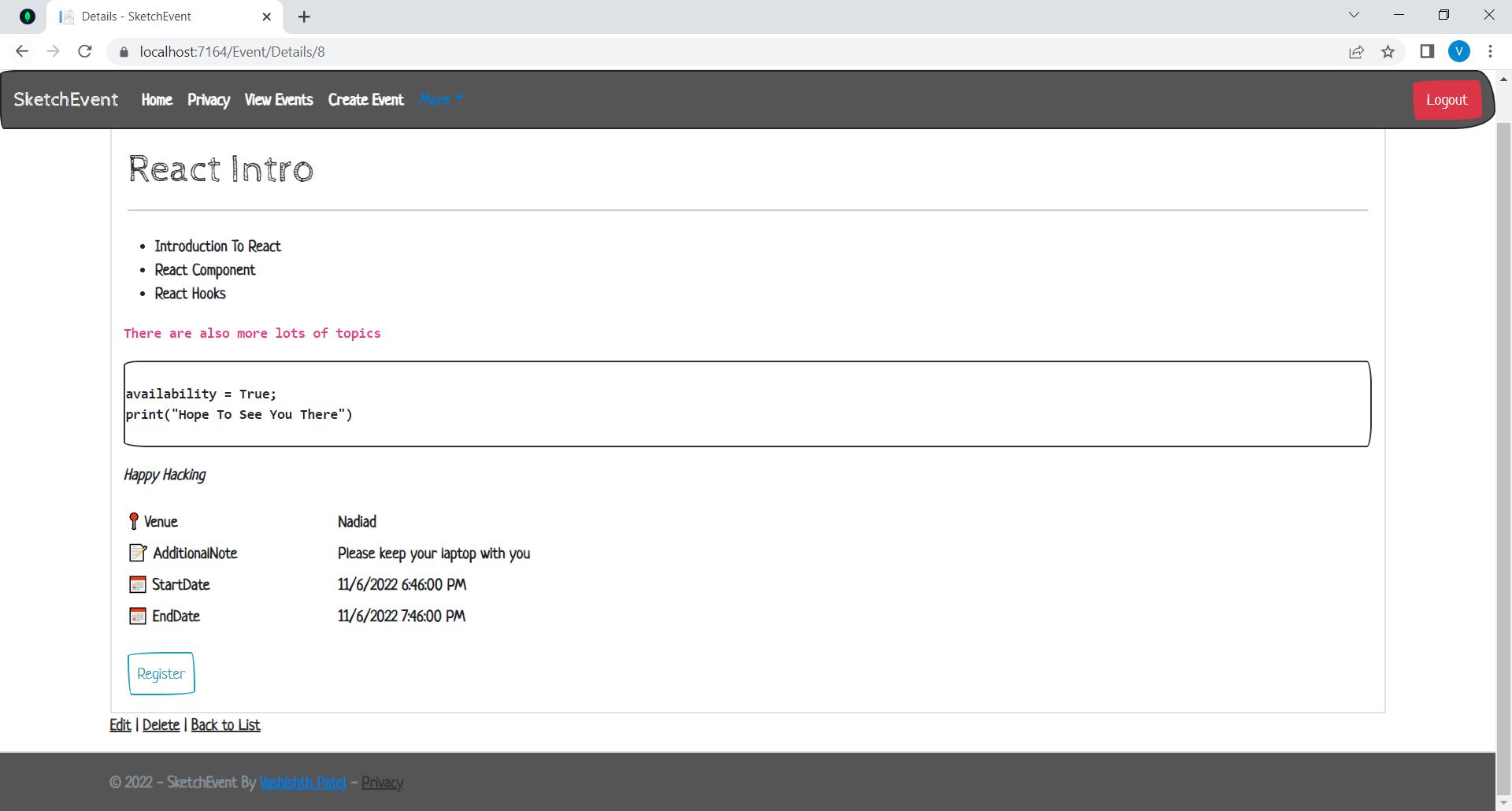This screenshot has height=811, width=1512.
Task: Click the scrollbar up arrow
Action: pos(1503,79)
